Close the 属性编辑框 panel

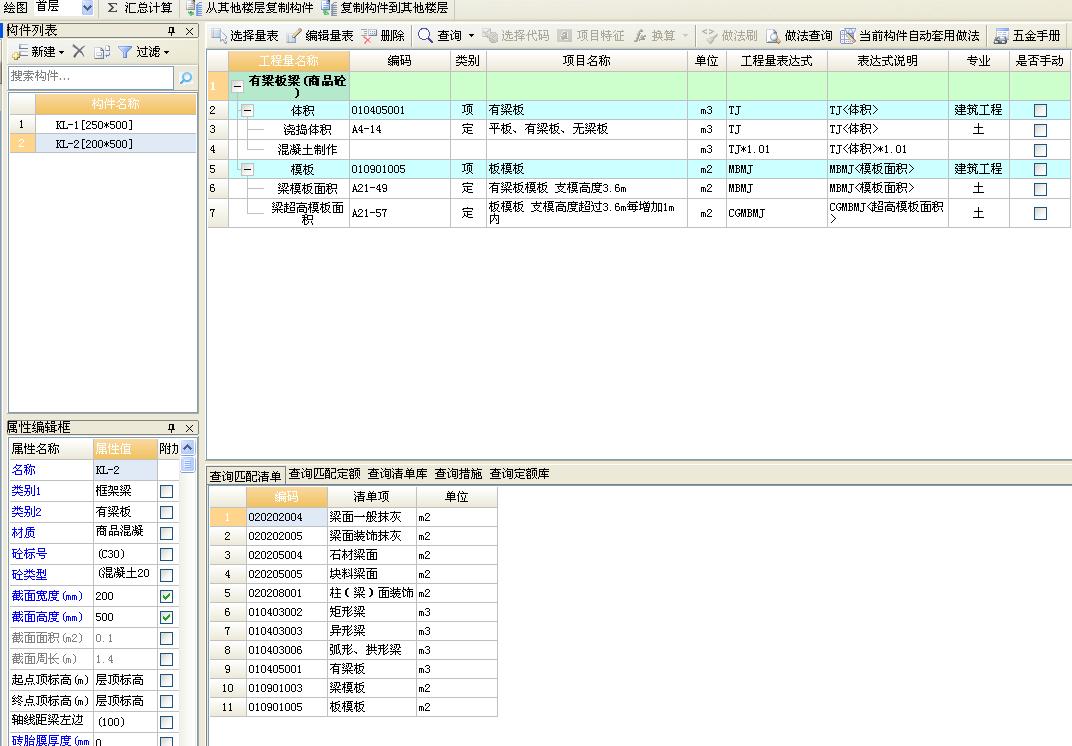pyautogui.click(x=189, y=428)
